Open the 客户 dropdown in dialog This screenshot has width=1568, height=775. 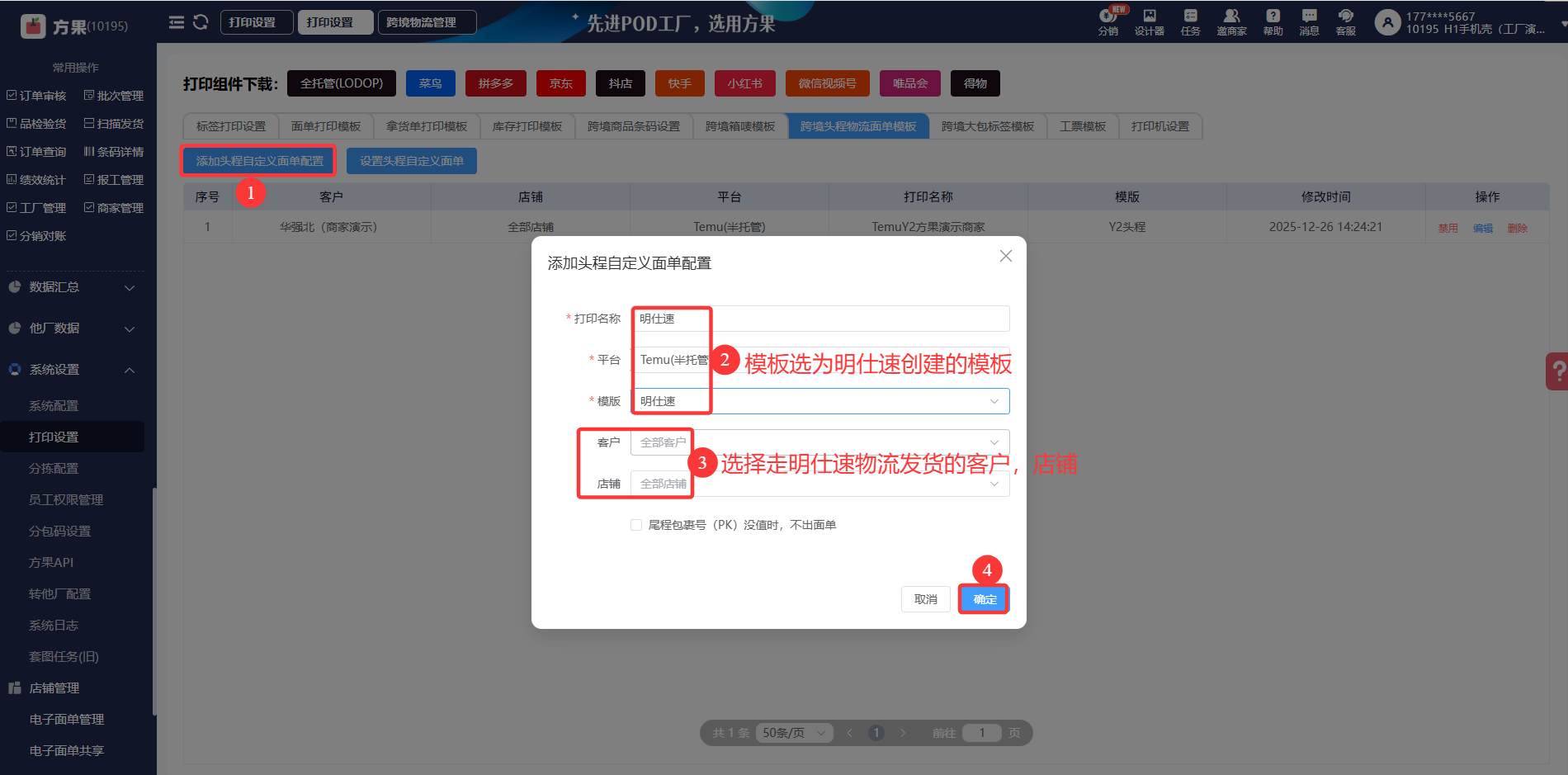click(x=820, y=442)
